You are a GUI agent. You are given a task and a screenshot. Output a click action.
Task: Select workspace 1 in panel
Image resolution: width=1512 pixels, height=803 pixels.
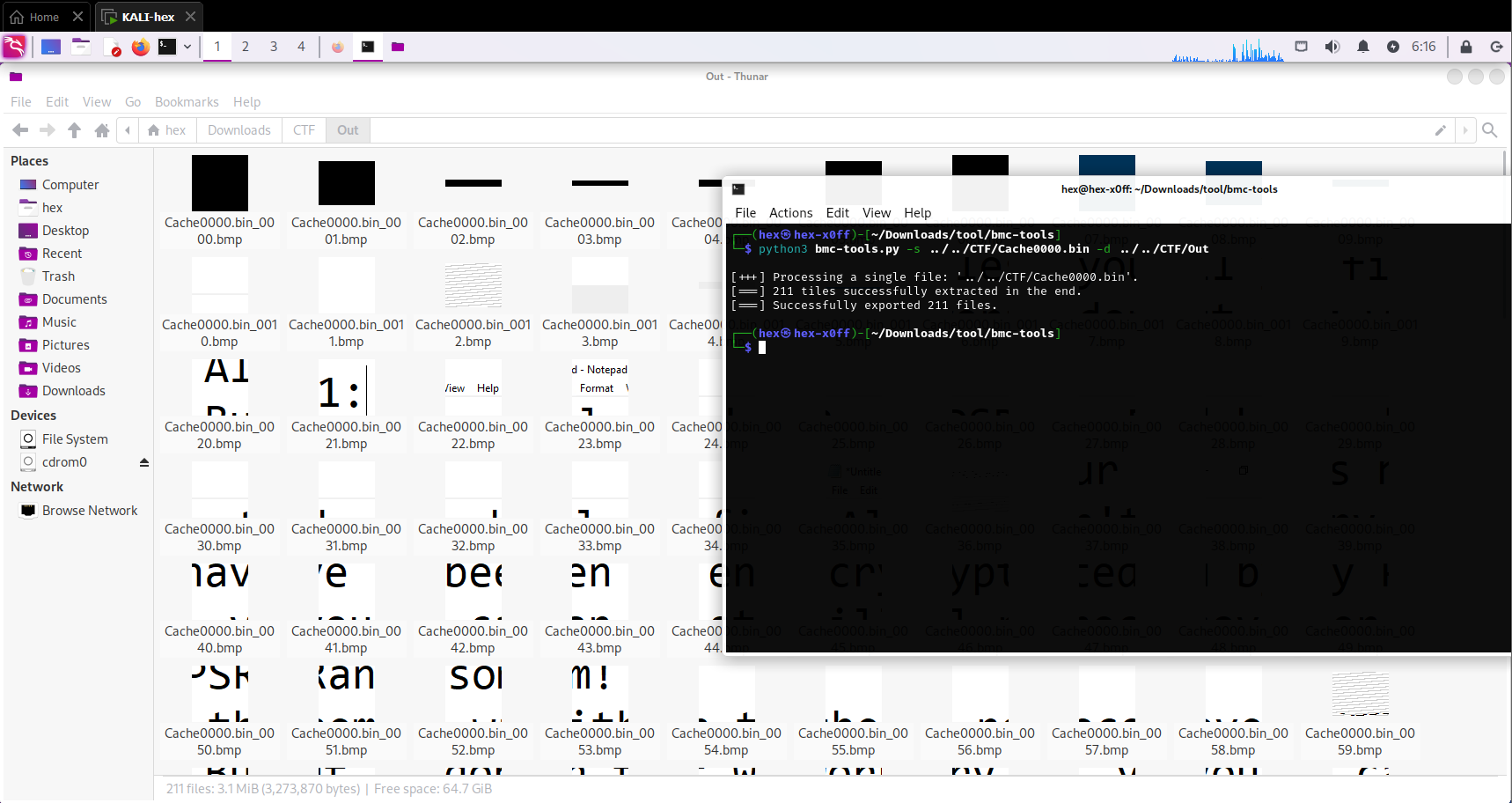(217, 47)
